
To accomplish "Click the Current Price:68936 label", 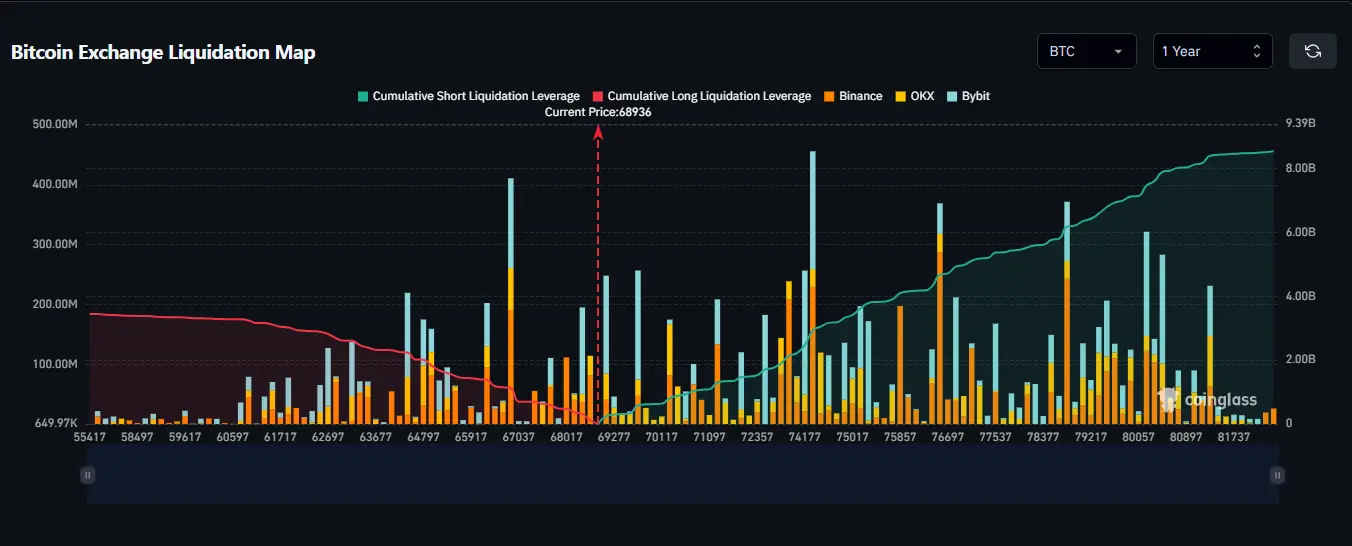I will point(597,112).
